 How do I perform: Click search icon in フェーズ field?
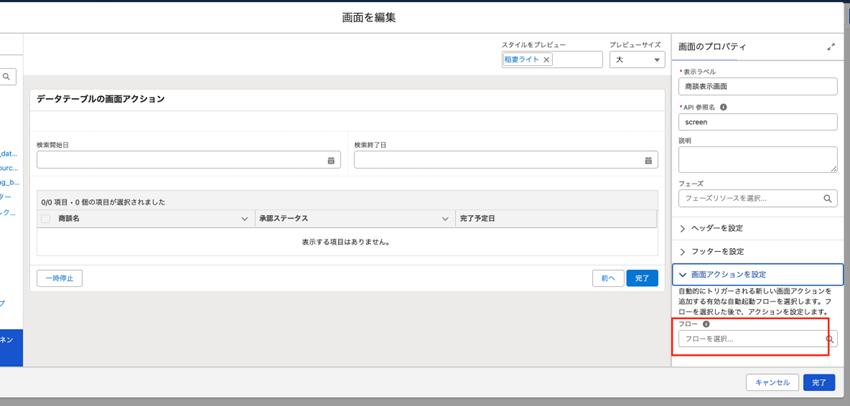click(828, 199)
